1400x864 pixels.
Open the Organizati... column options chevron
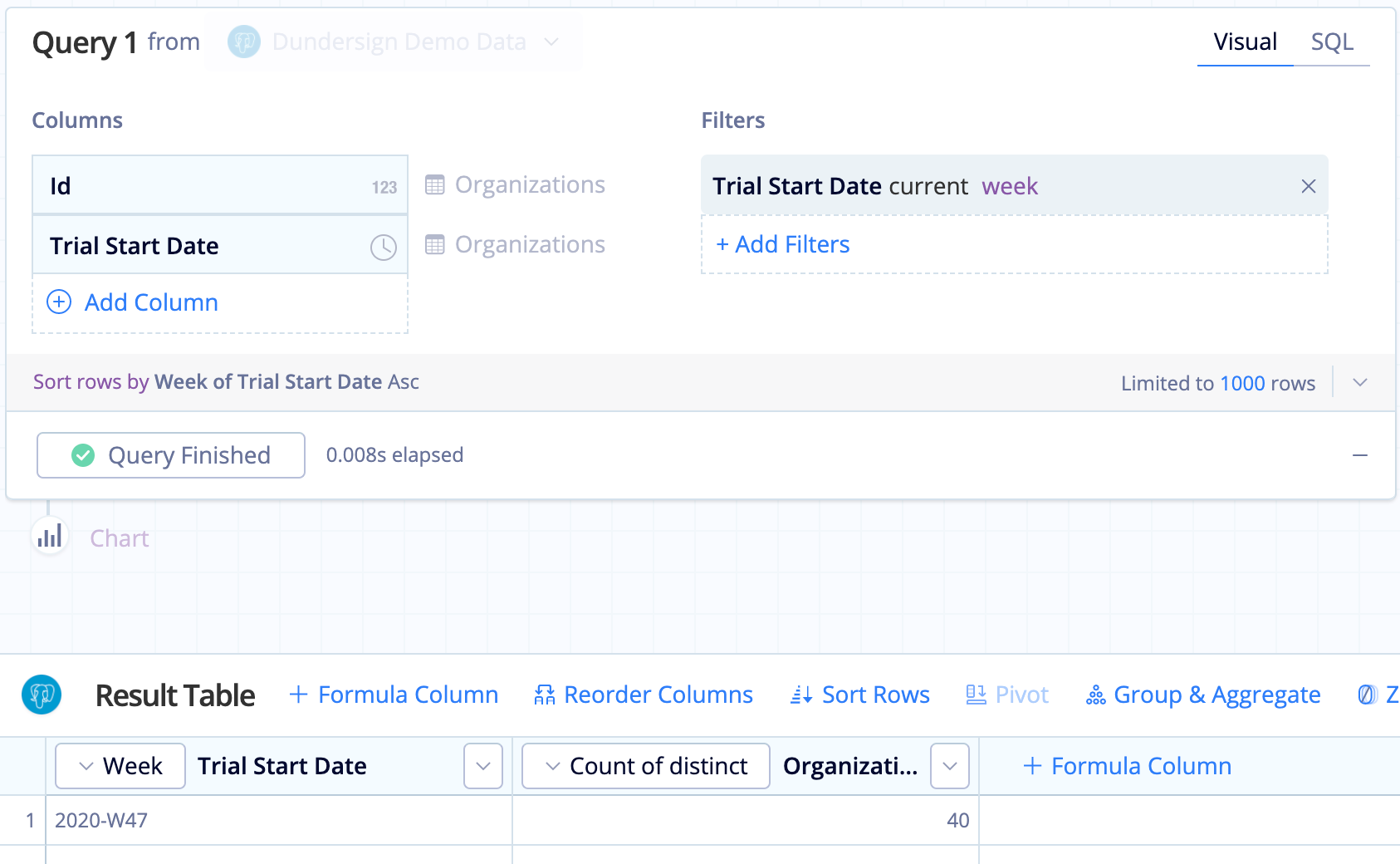tap(950, 766)
